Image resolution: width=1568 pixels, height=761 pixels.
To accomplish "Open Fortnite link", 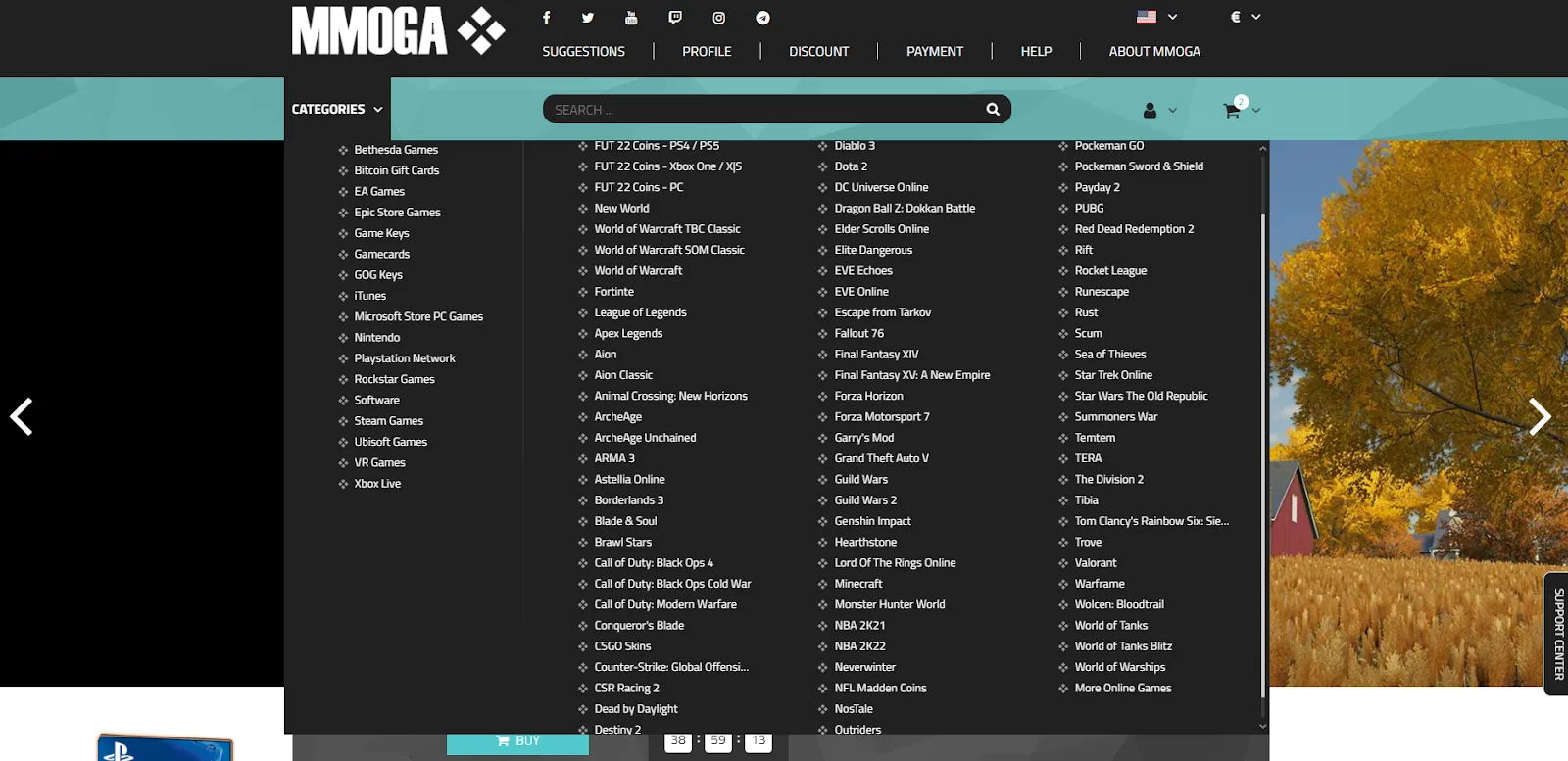I will pyautogui.click(x=613, y=292).
